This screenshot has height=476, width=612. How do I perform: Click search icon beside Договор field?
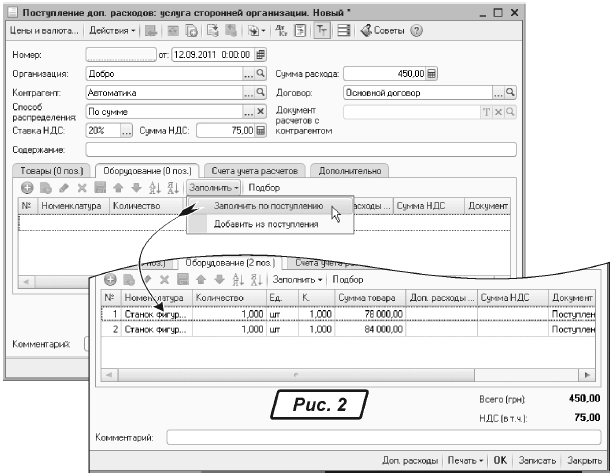(x=510, y=91)
